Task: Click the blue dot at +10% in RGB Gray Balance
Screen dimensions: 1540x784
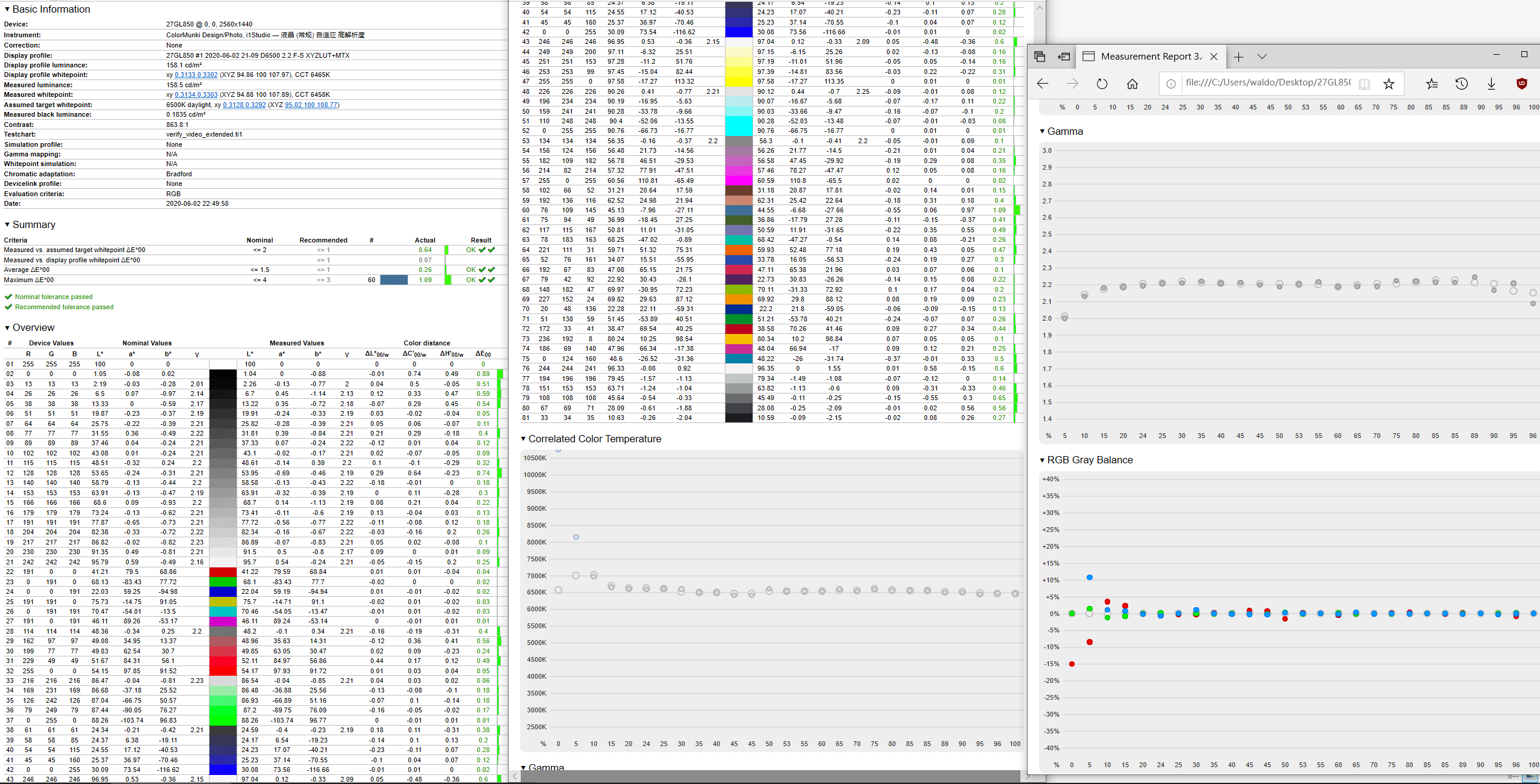Action: 1089,578
